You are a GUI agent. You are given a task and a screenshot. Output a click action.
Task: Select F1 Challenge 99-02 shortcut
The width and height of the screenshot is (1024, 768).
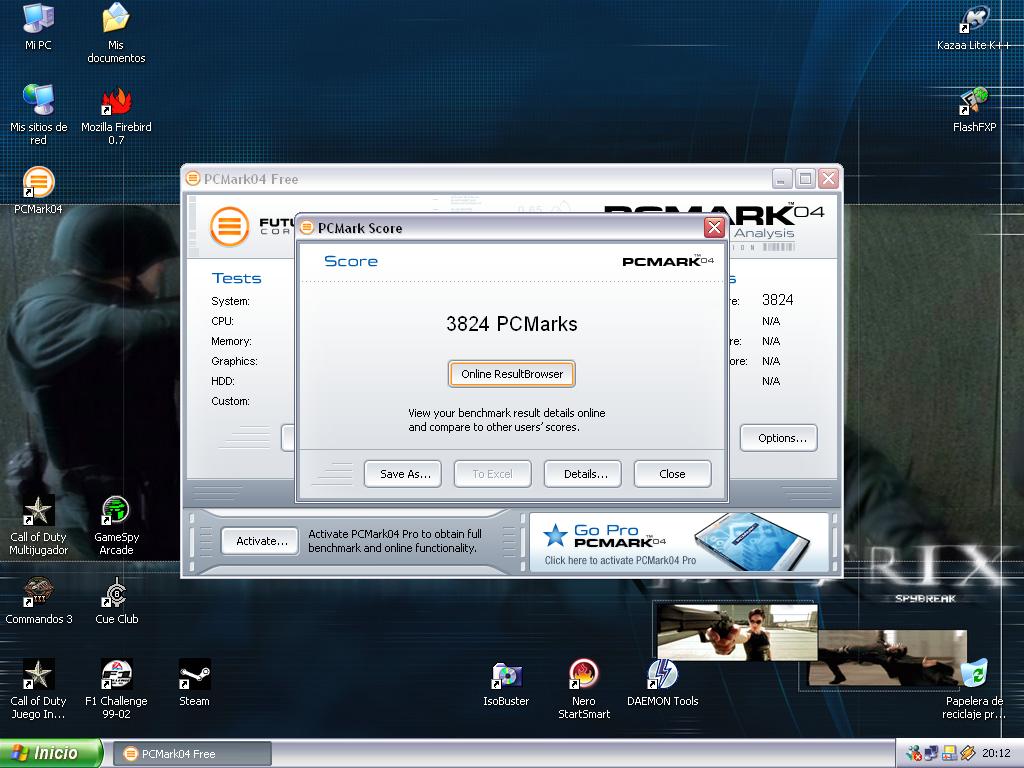point(116,689)
